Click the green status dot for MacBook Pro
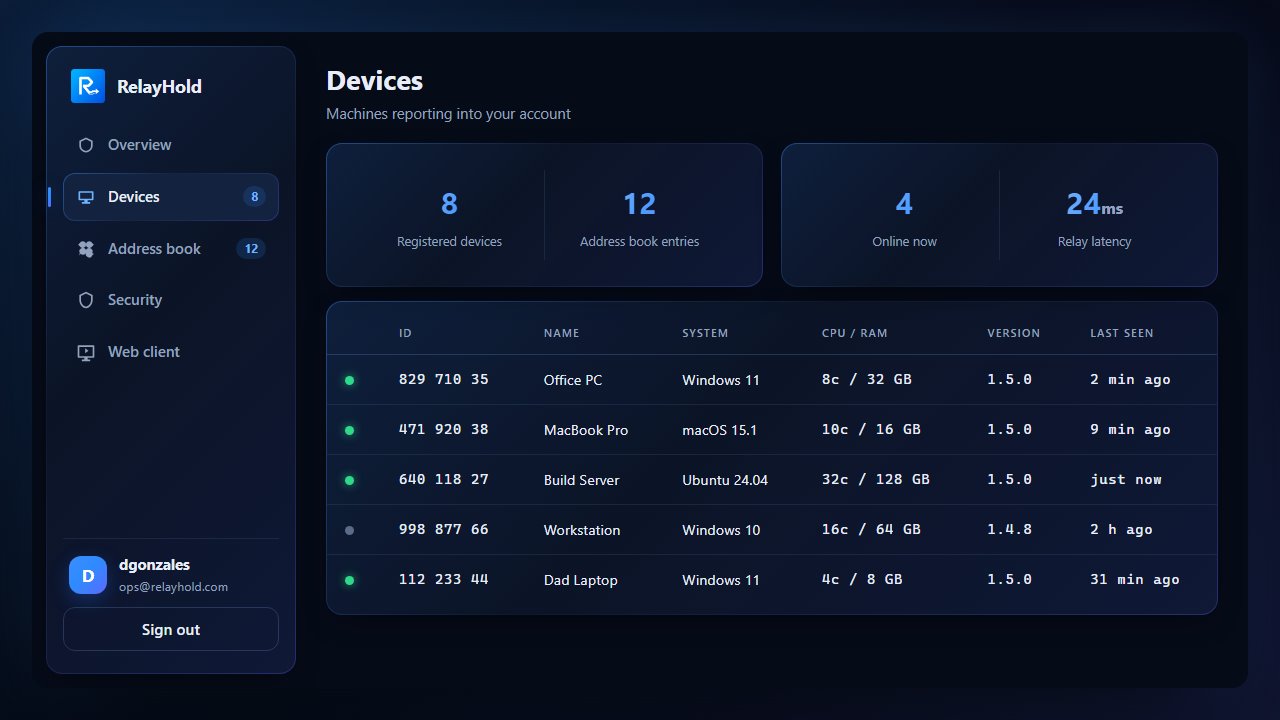The image size is (1280, 720). (349, 430)
